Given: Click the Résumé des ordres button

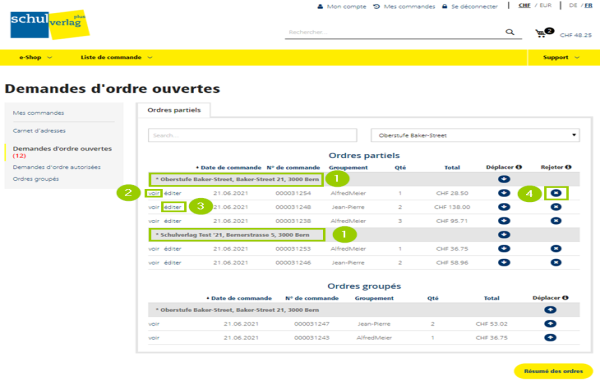Looking at the screenshot, I should click(553, 371).
